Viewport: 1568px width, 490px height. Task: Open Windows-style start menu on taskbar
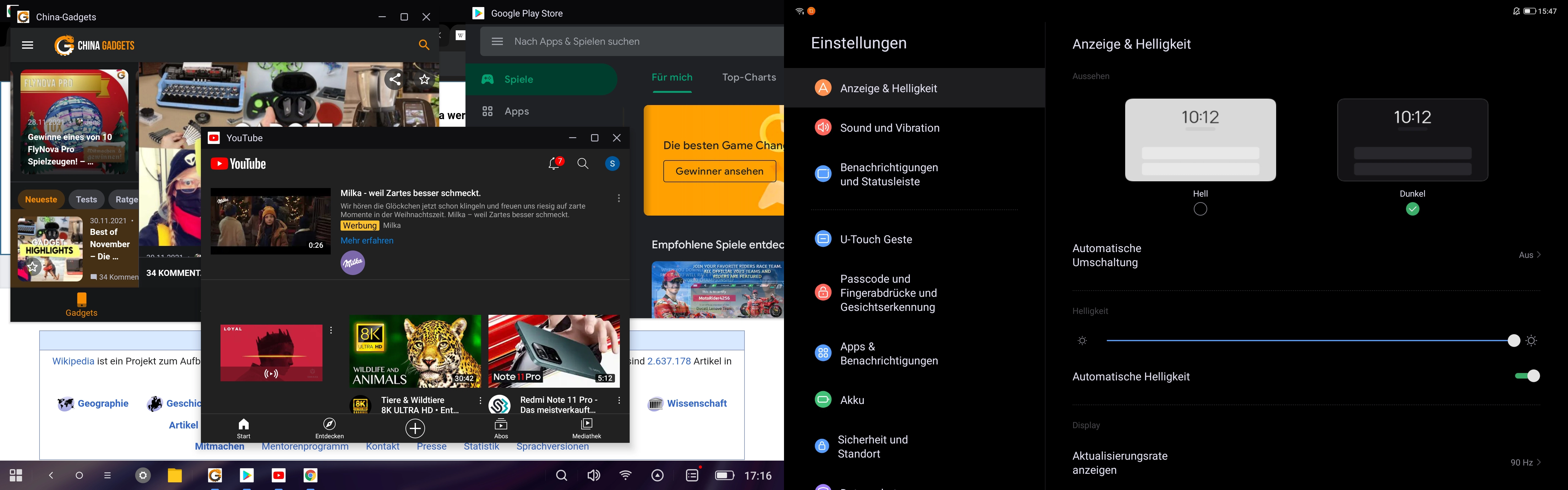pos(17,475)
